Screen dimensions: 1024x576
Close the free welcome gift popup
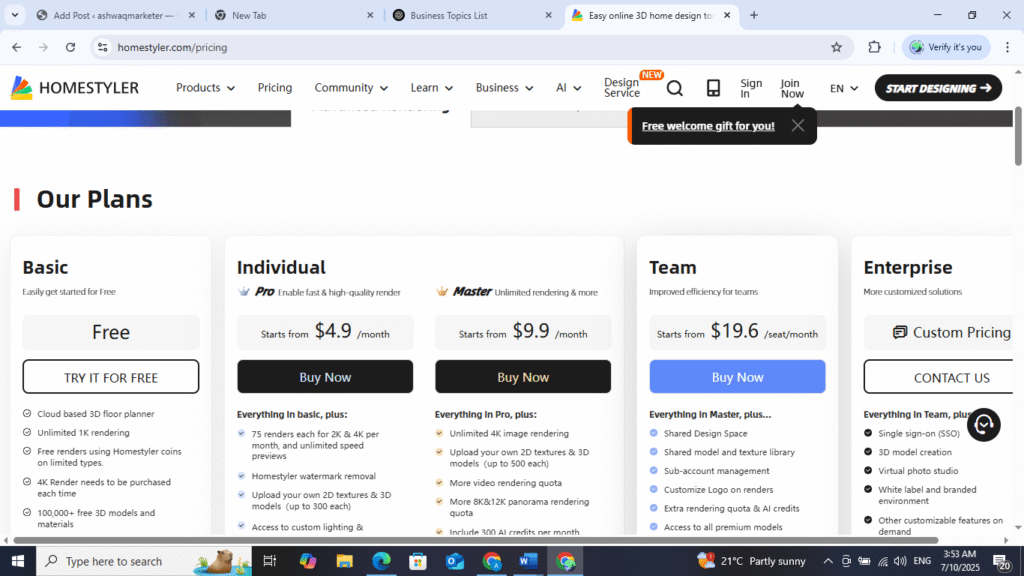[797, 126]
